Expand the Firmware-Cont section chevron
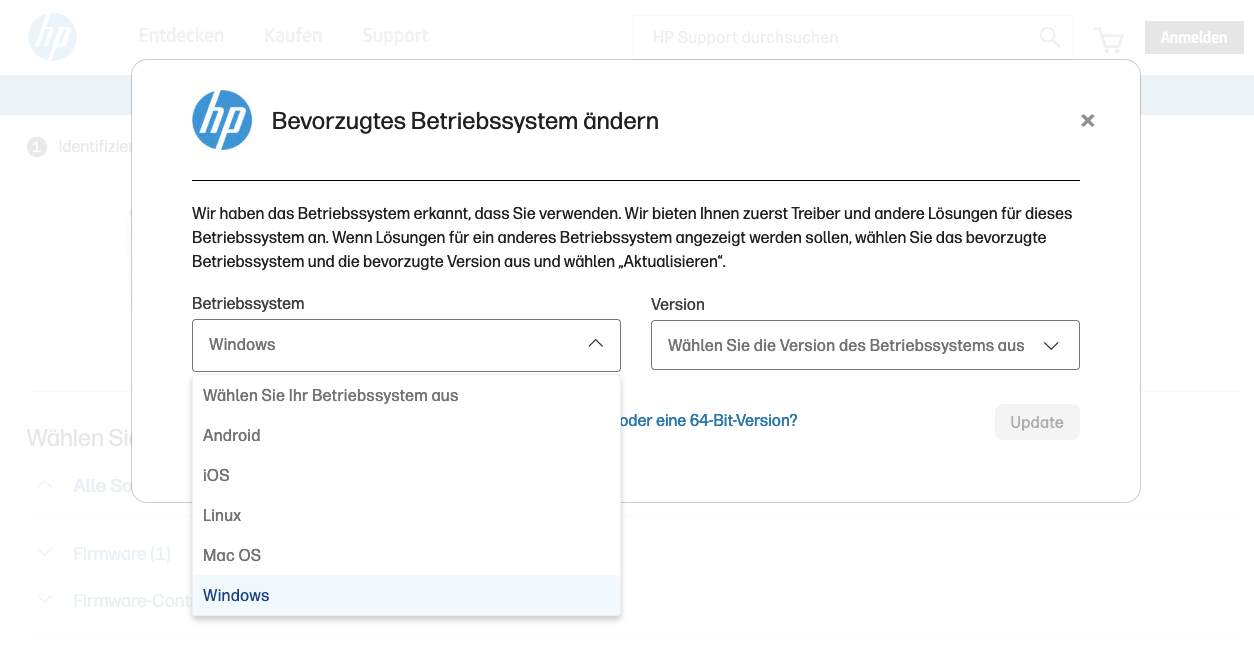The image size is (1254, 646). tap(44, 600)
